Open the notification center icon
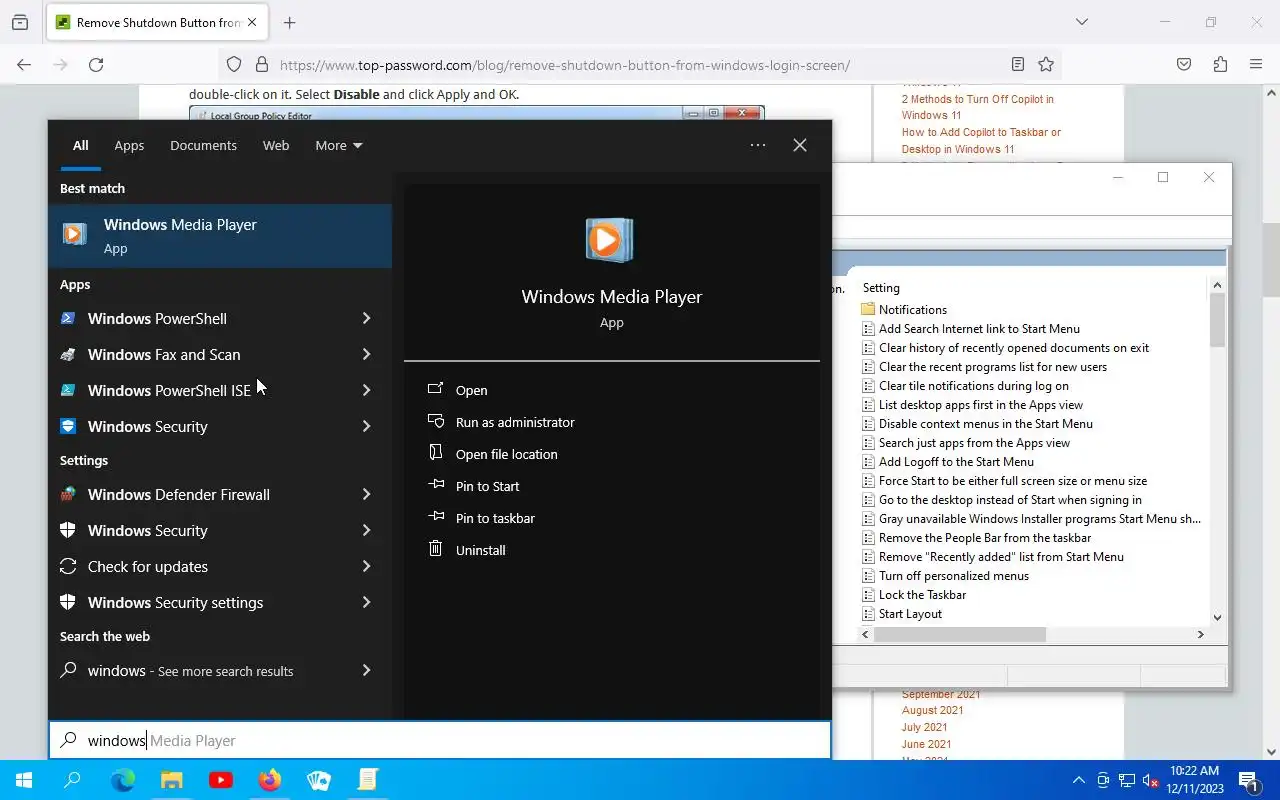 click(x=1248, y=780)
